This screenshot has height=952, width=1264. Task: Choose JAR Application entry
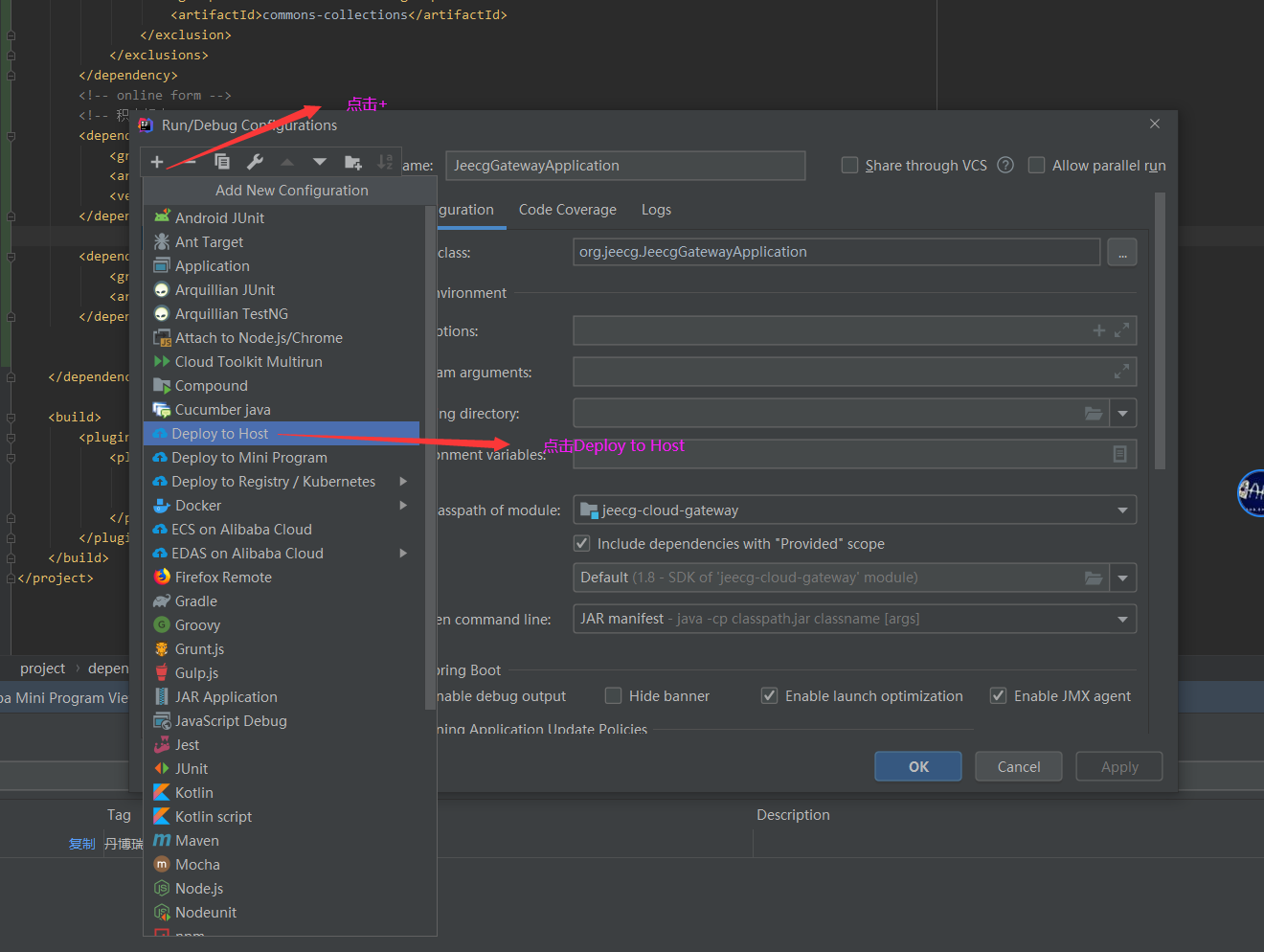point(282,696)
